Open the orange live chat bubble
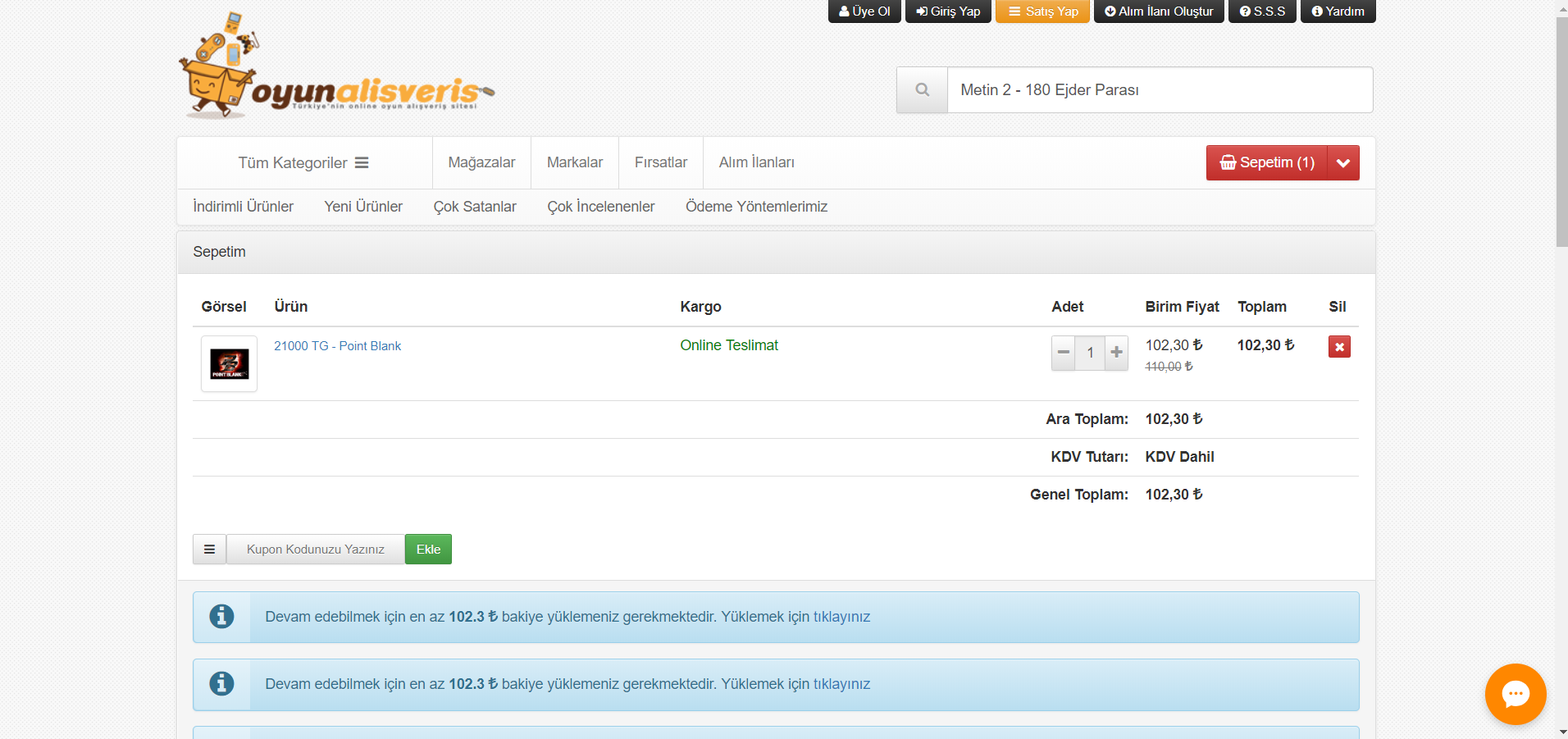 coord(1515,694)
